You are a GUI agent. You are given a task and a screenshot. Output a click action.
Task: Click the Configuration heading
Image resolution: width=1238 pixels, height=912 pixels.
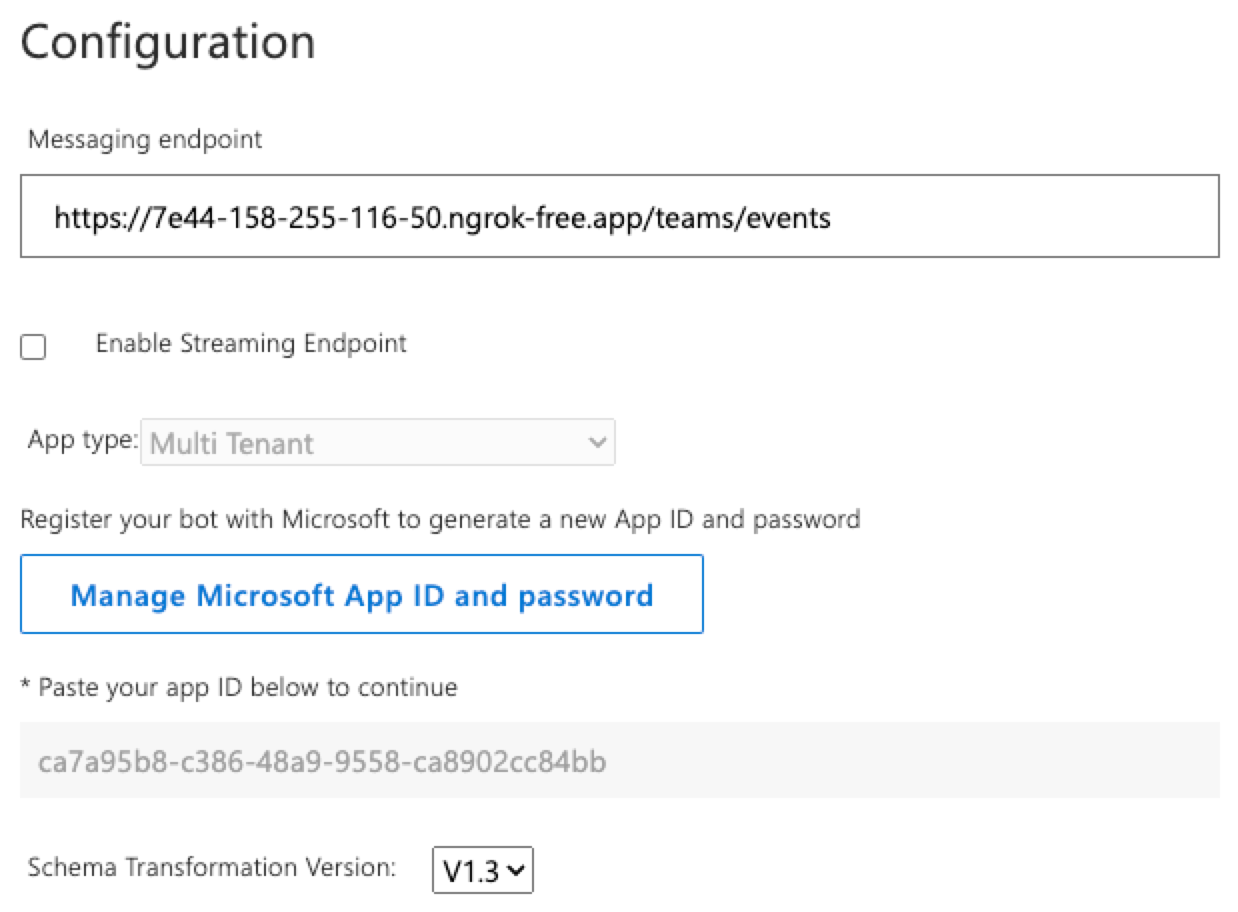click(x=168, y=42)
